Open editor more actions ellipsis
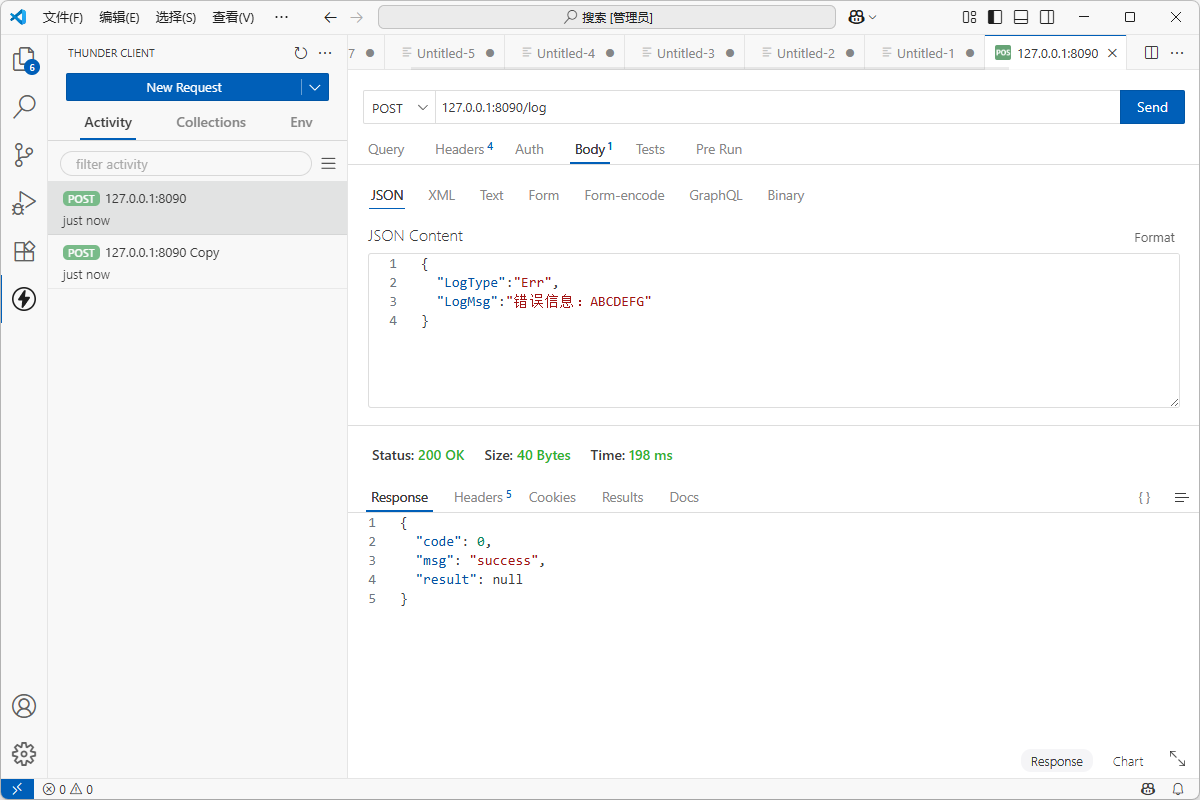1200x800 pixels. pos(1177,53)
